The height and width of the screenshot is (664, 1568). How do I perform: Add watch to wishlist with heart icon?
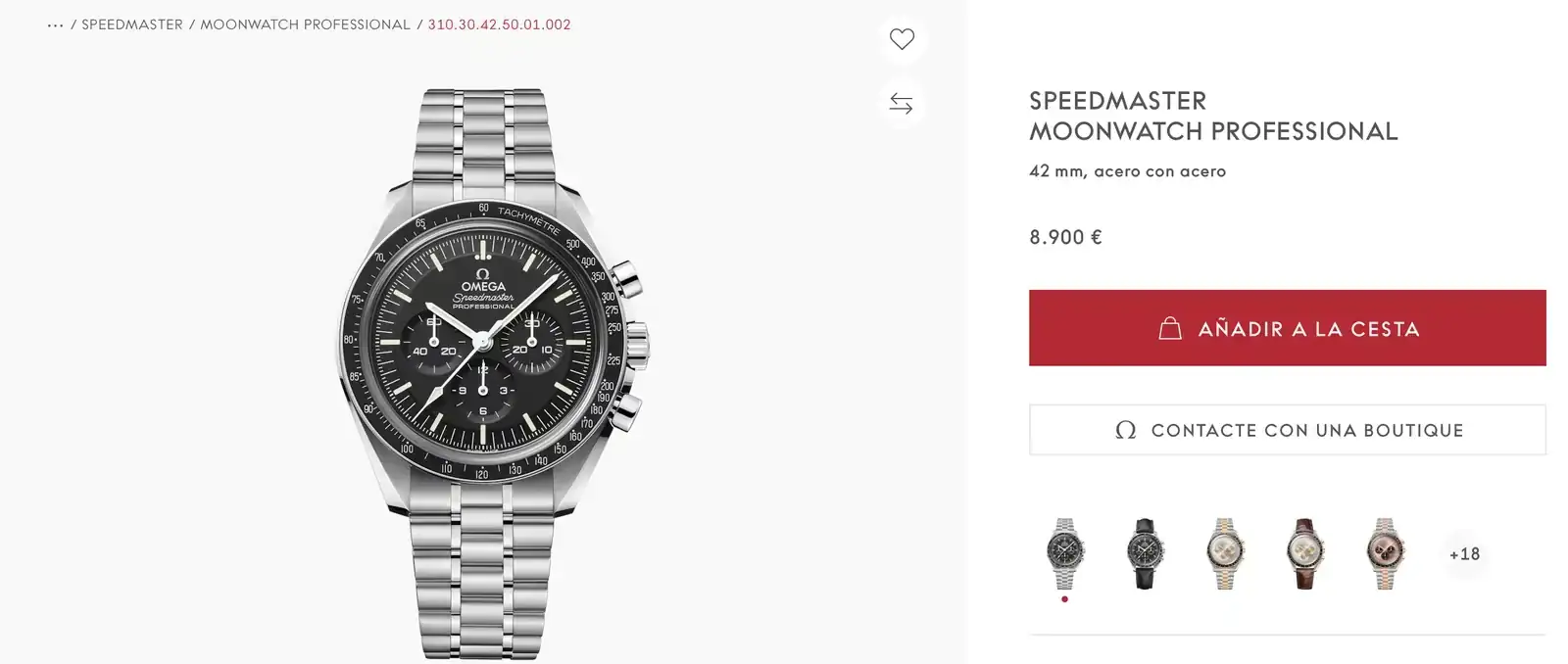902,39
